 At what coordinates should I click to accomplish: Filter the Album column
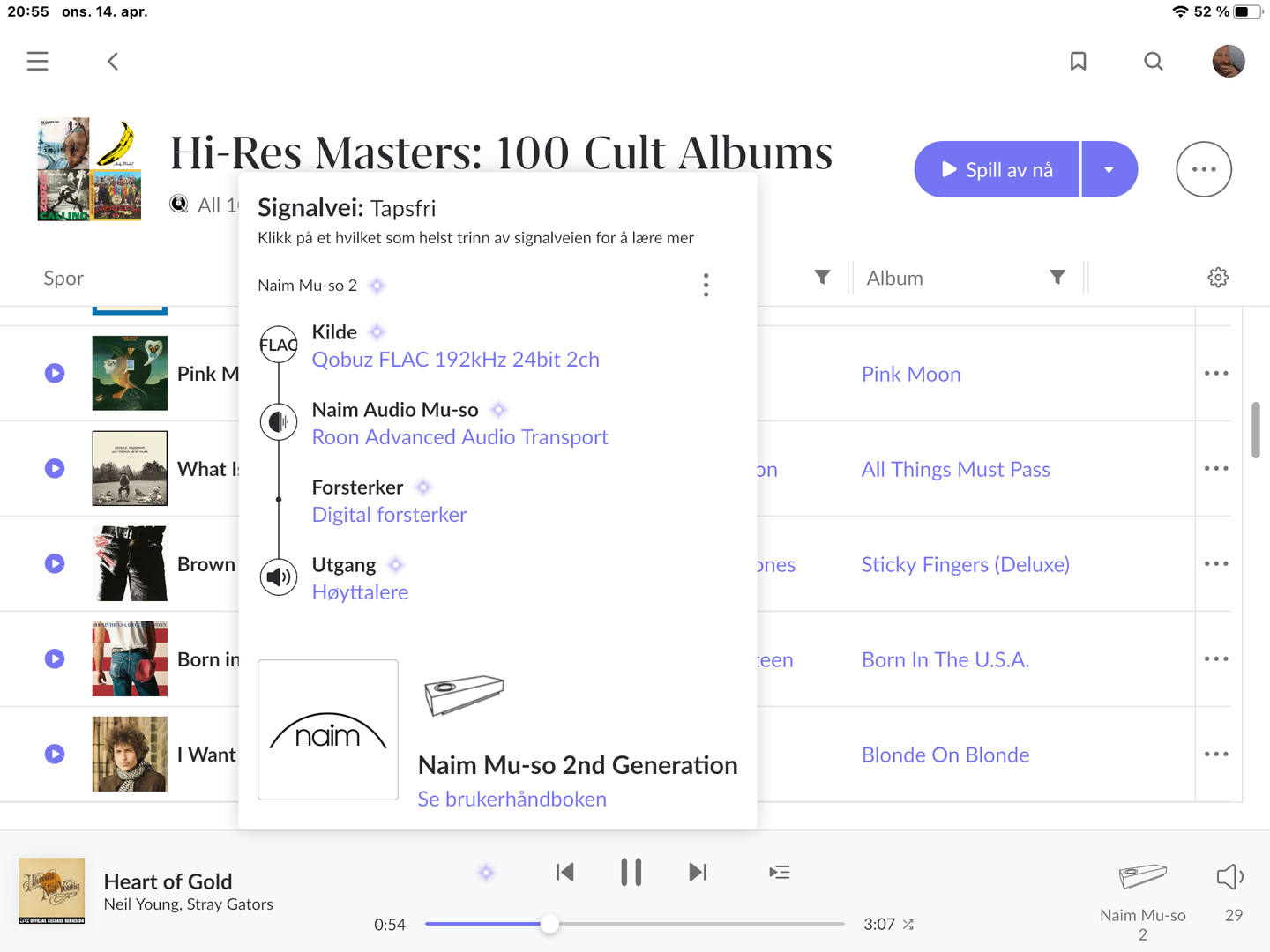point(1057,278)
